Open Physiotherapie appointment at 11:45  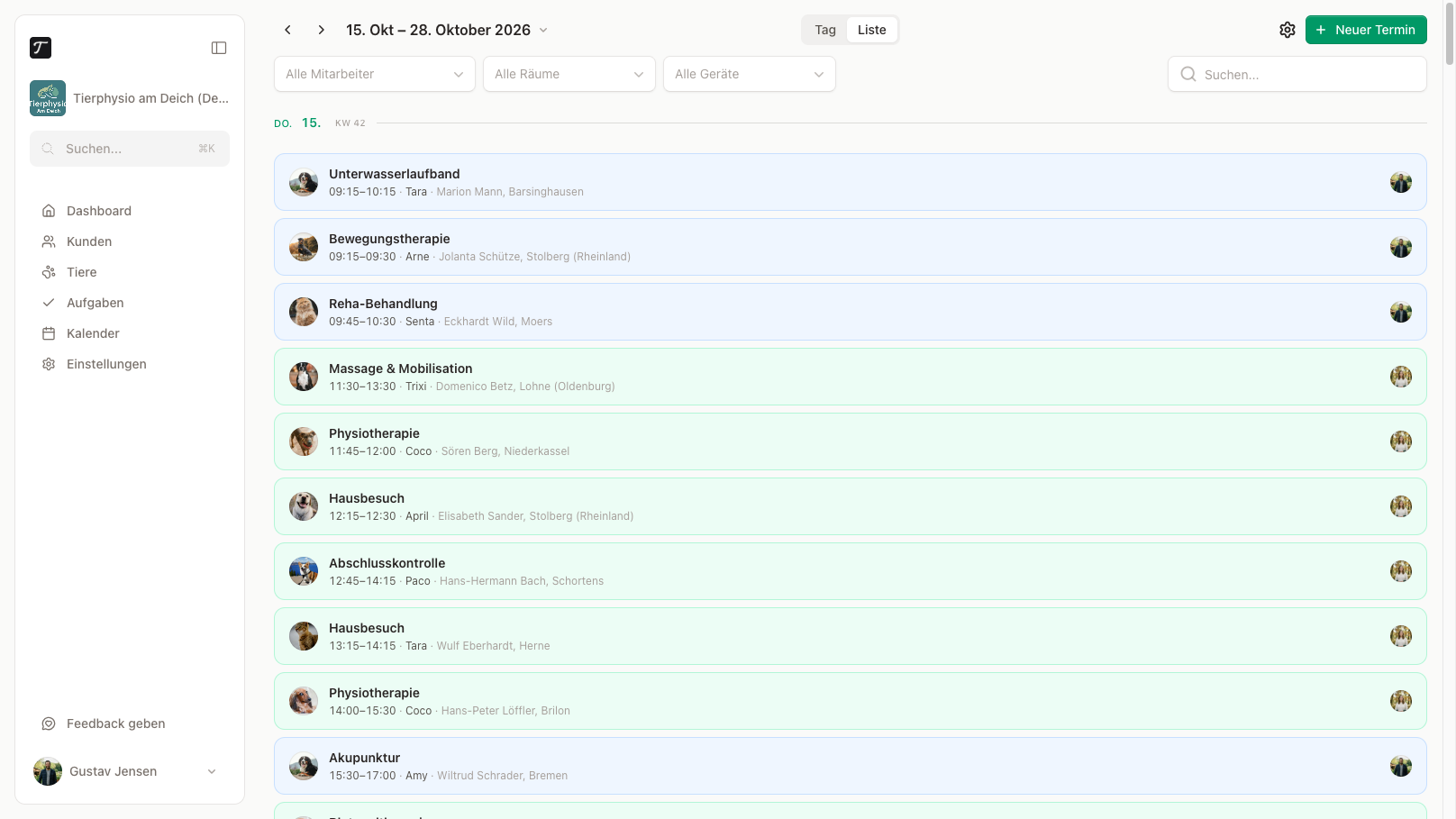coord(851,441)
